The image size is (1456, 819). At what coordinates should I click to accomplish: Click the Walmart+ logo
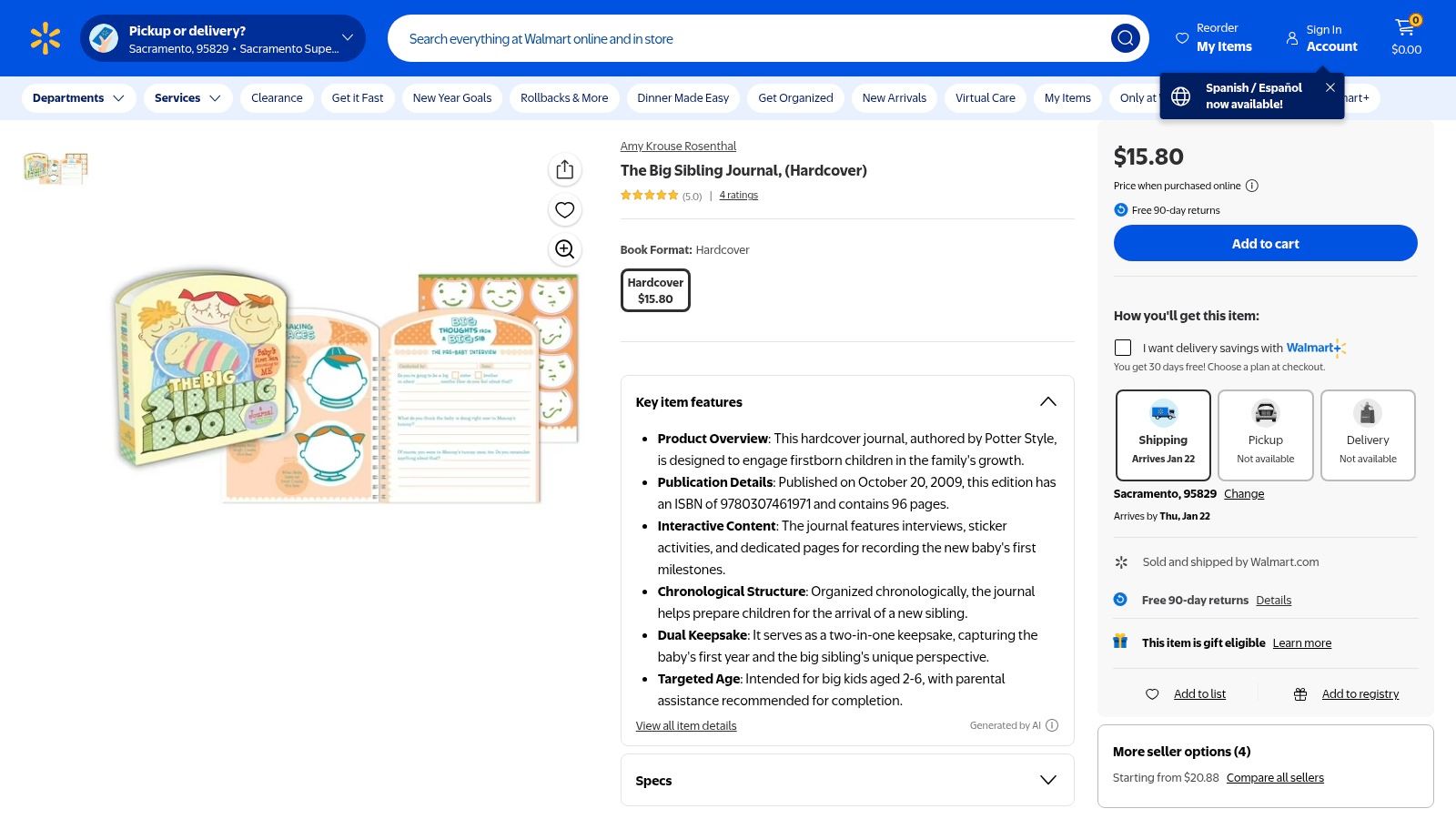[x=1315, y=348]
